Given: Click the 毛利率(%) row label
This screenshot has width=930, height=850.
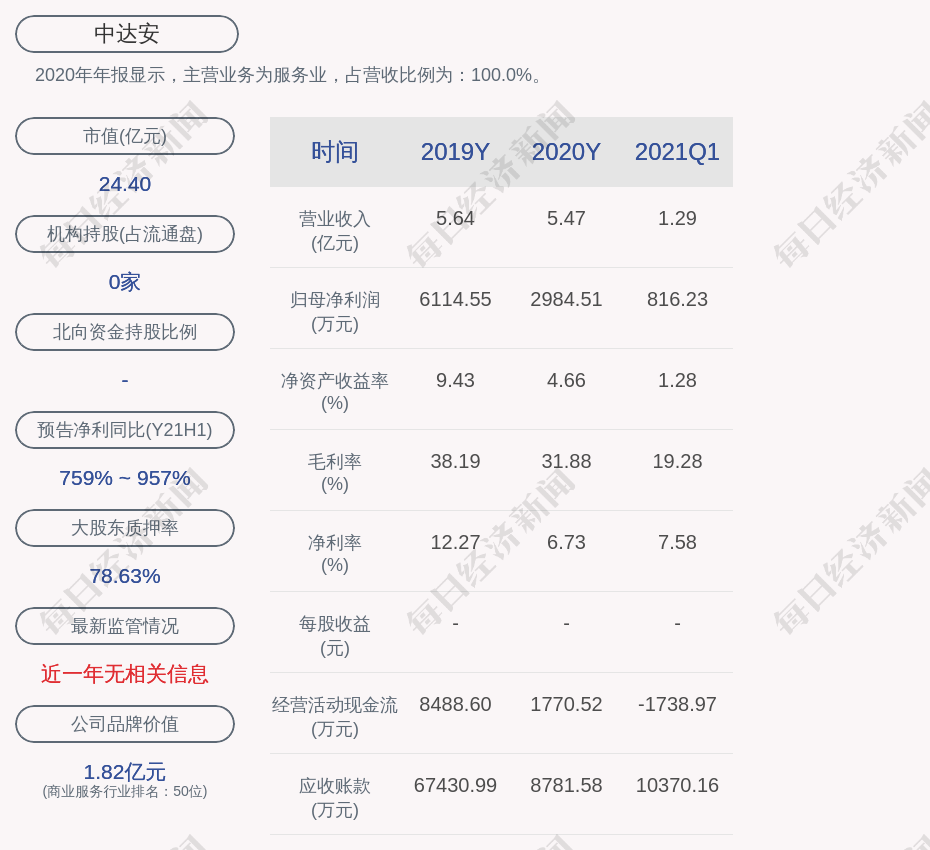Looking at the screenshot, I should click(x=335, y=473).
